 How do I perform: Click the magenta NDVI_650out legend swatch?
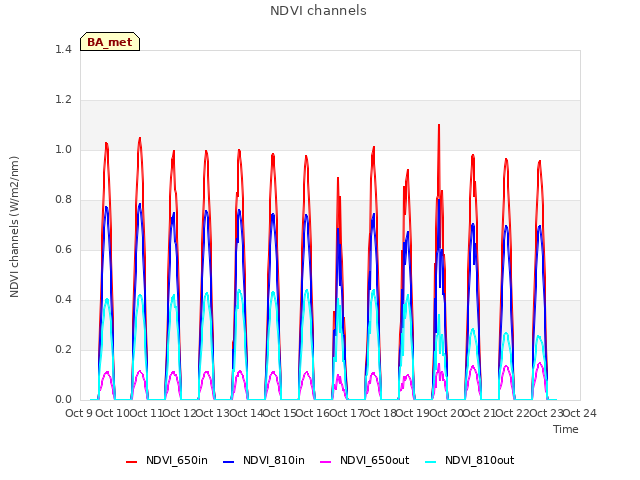tap(325, 462)
